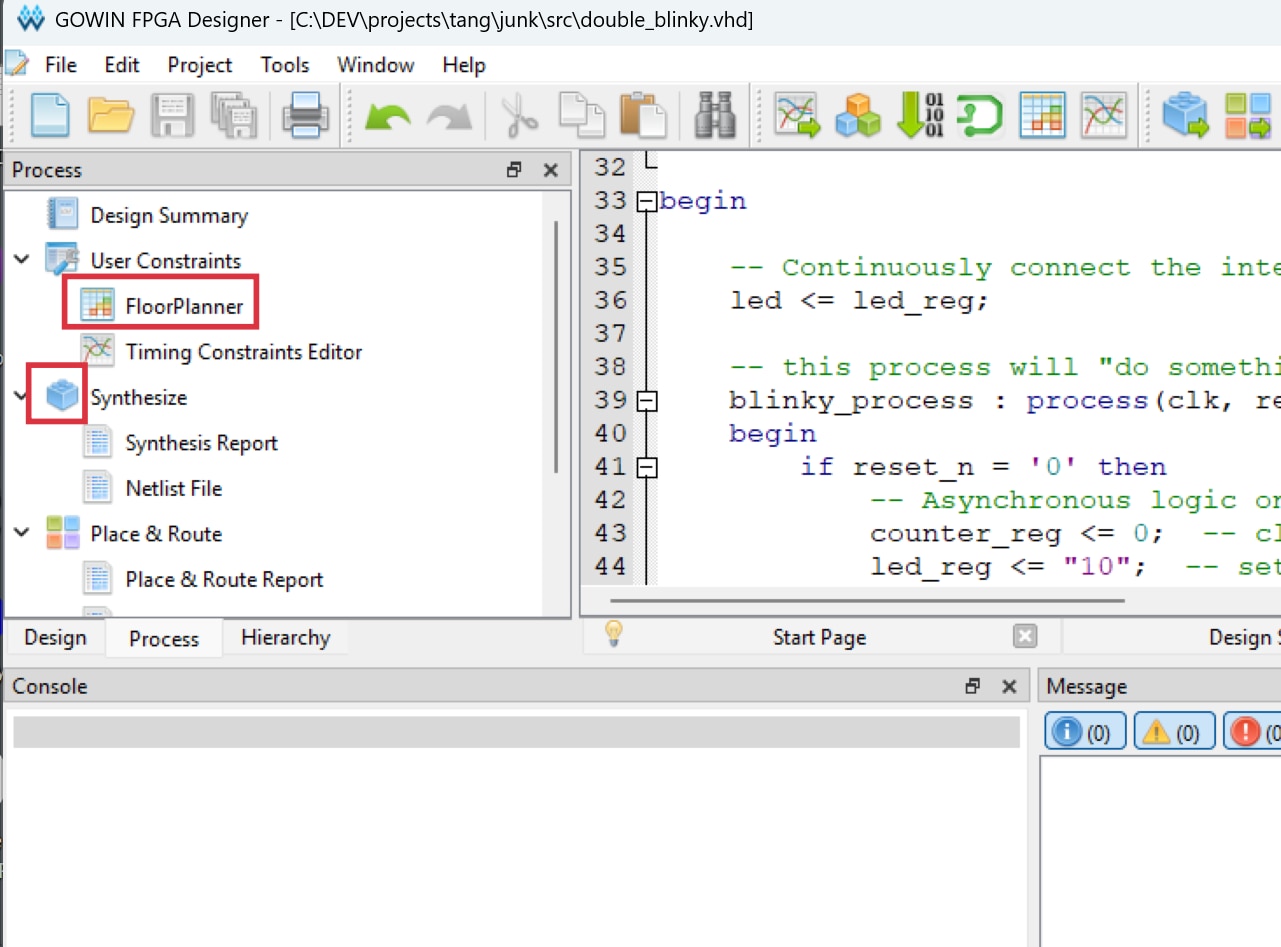
Task: Click the Save All stacked floppies icon
Action: [x=234, y=114]
